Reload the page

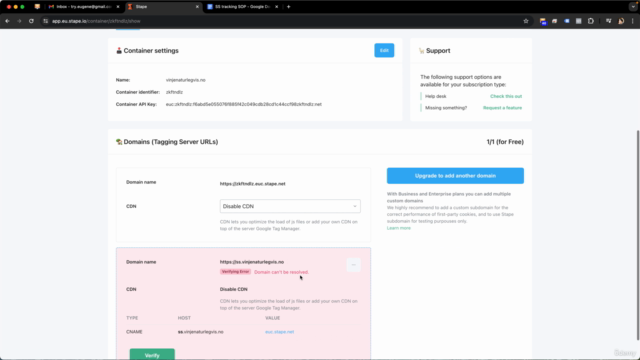pos(31,21)
